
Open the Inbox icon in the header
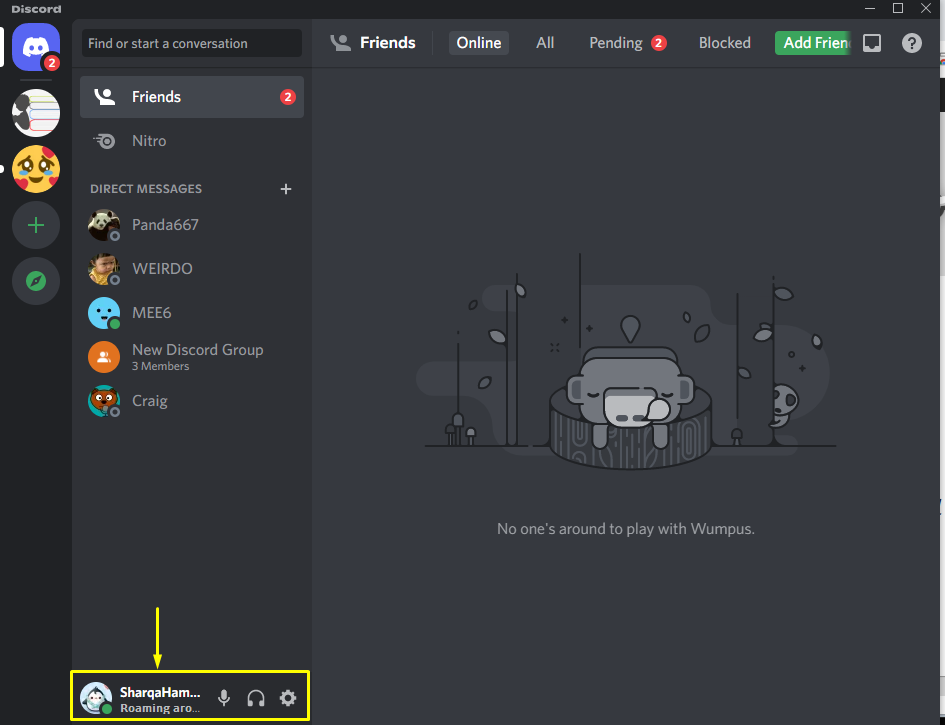pyautogui.click(x=872, y=43)
